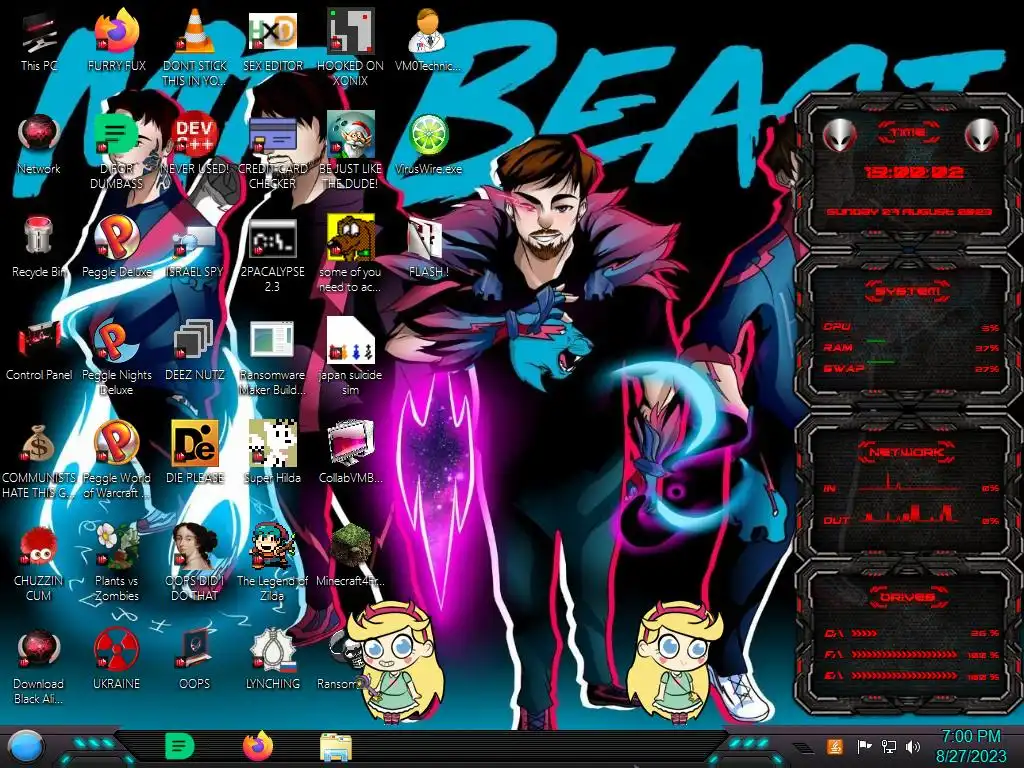
Task: Click the Java tray icon
Action: coord(835,746)
